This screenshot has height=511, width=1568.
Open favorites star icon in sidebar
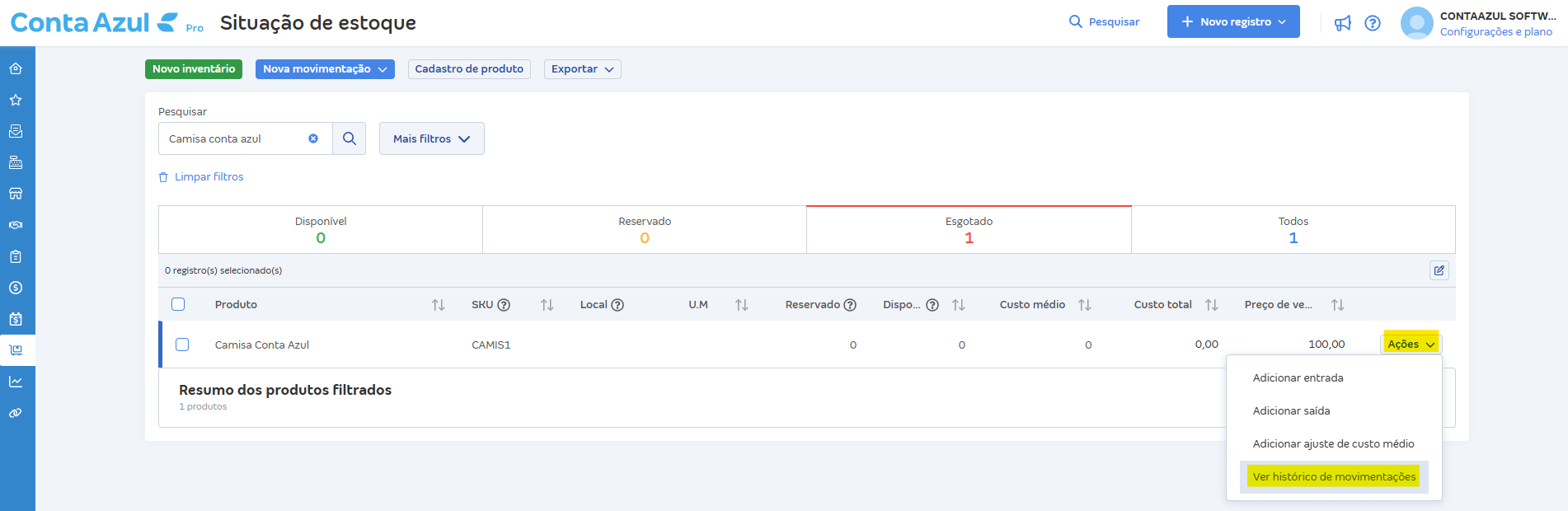16,100
